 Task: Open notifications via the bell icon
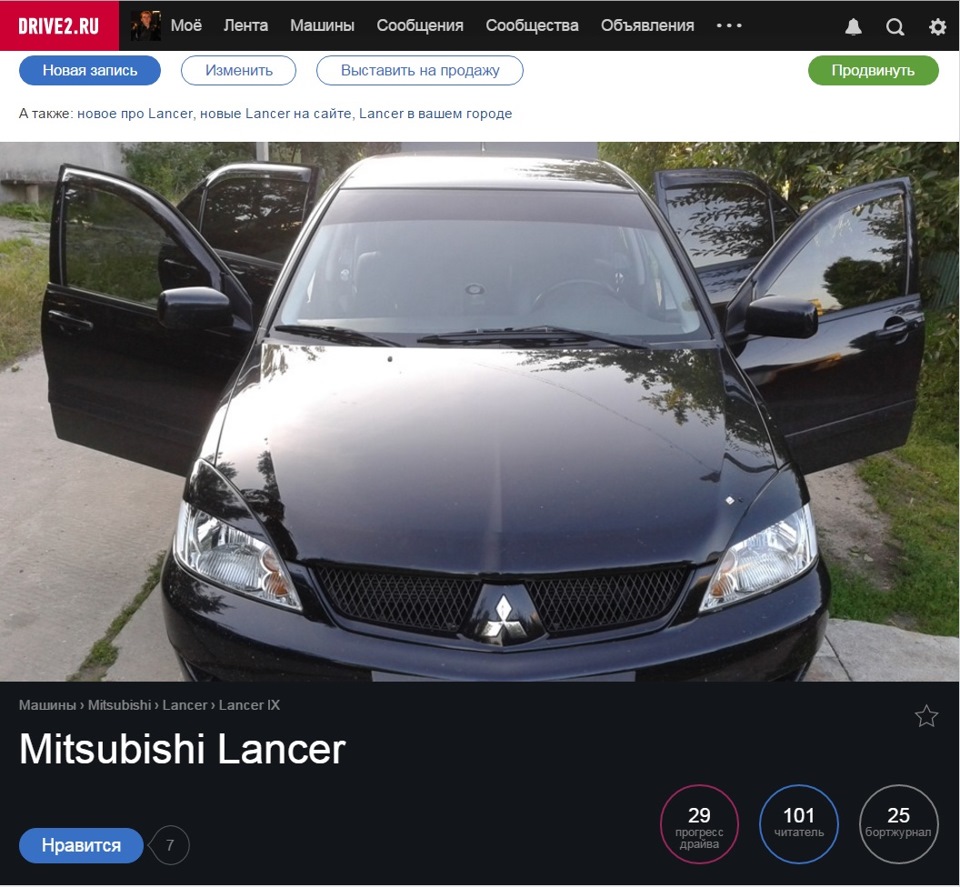(x=851, y=26)
